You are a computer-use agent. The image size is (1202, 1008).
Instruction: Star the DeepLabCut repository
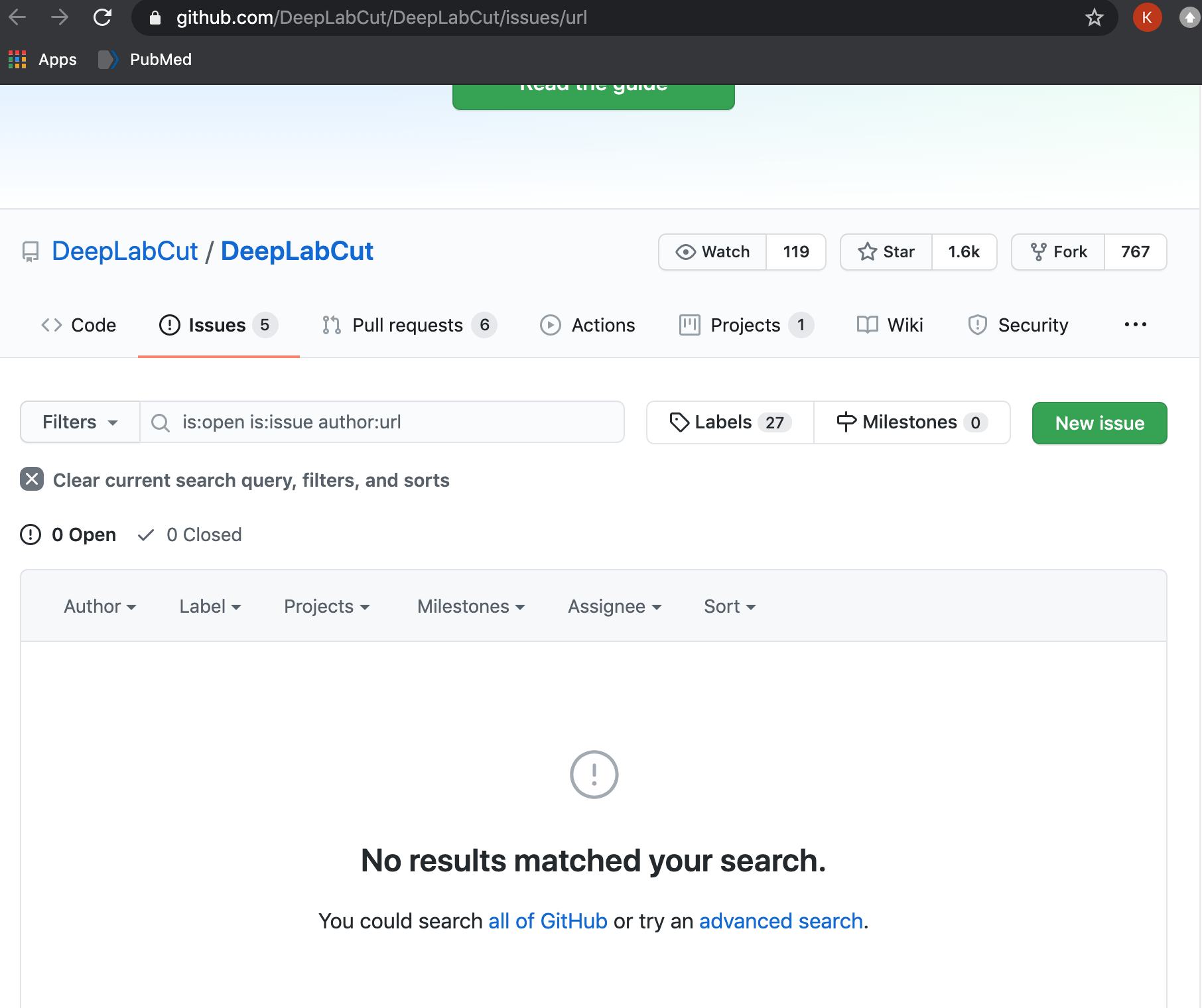pos(886,252)
